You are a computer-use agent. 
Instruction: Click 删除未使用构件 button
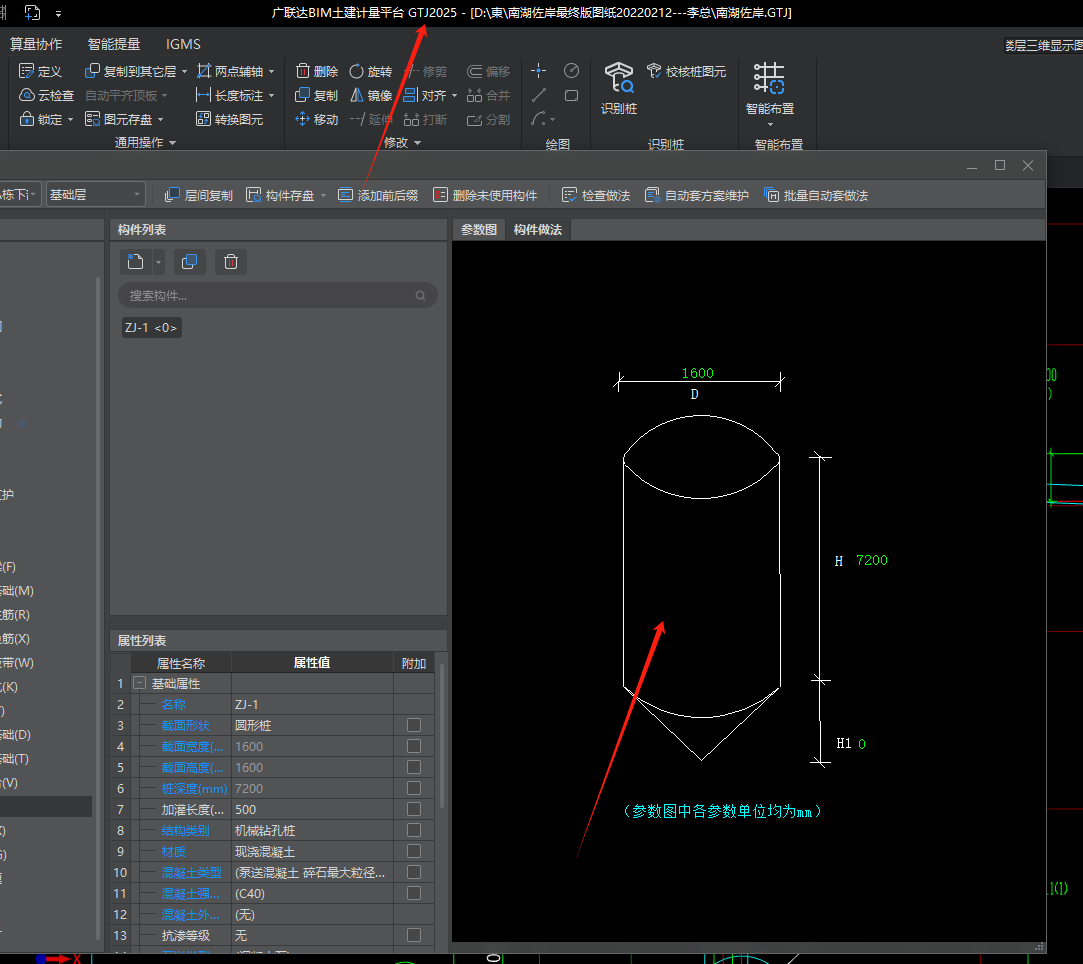(485, 195)
